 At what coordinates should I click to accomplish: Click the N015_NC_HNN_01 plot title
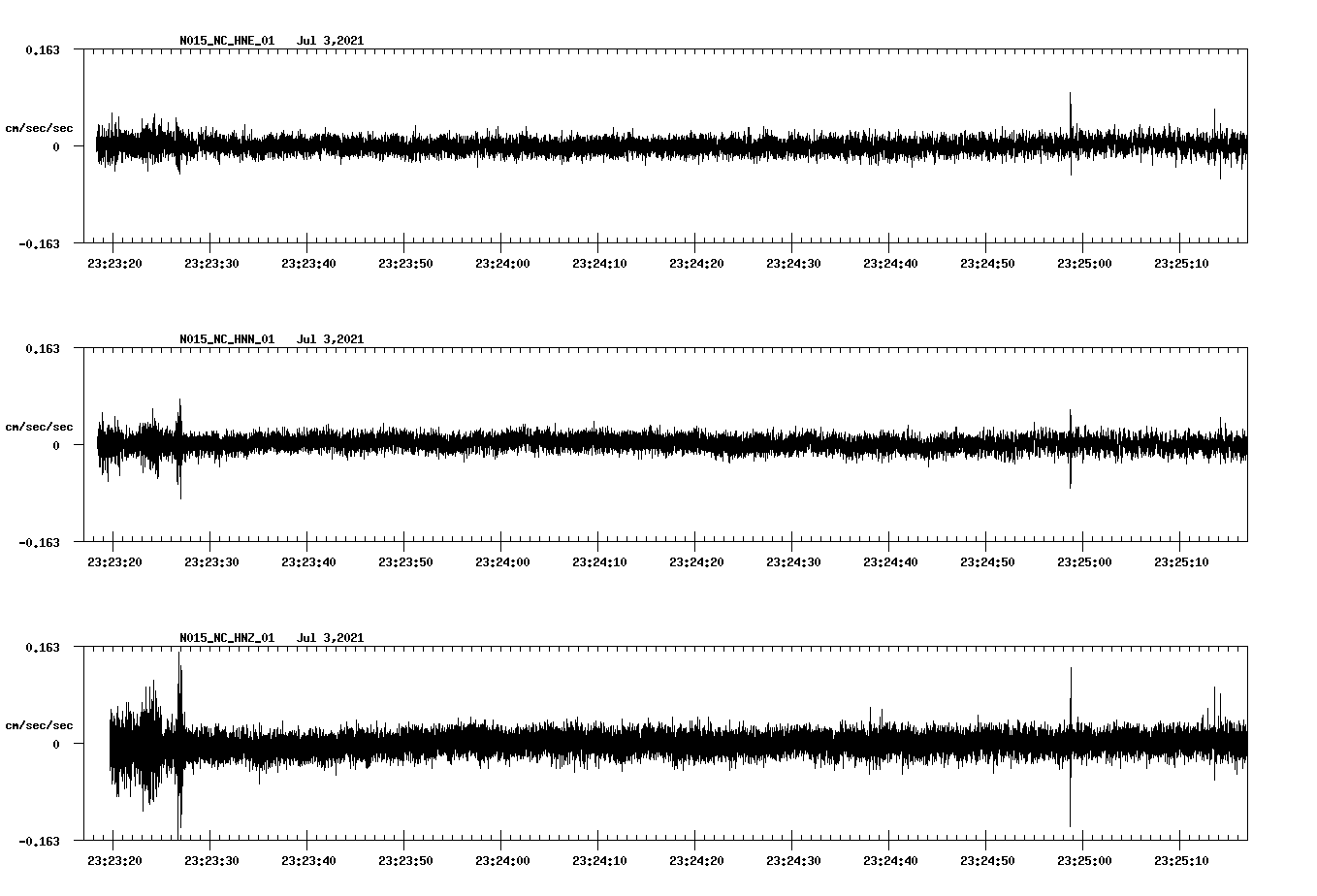pyautogui.click(x=227, y=339)
